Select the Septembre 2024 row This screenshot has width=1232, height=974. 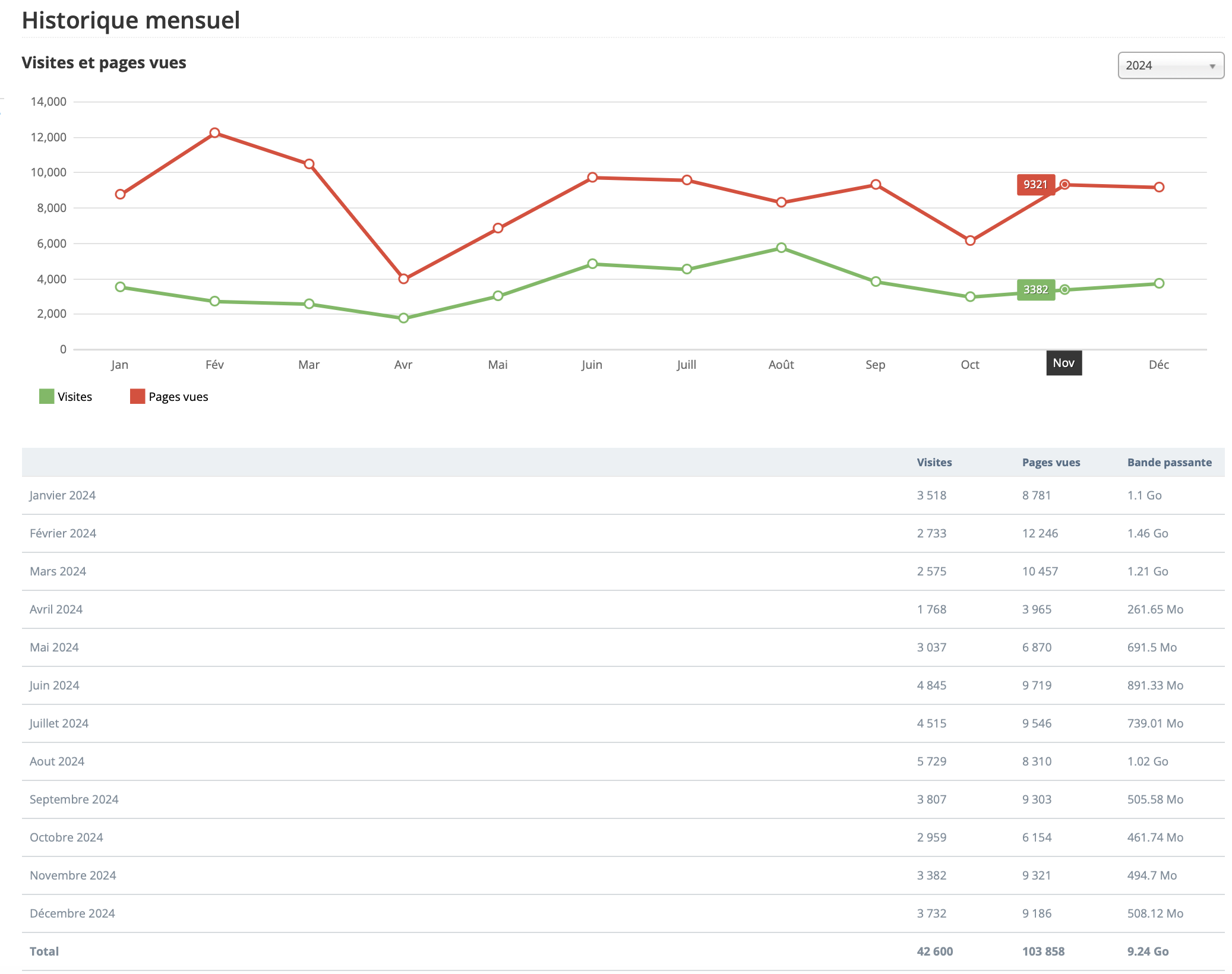coord(623,799)
